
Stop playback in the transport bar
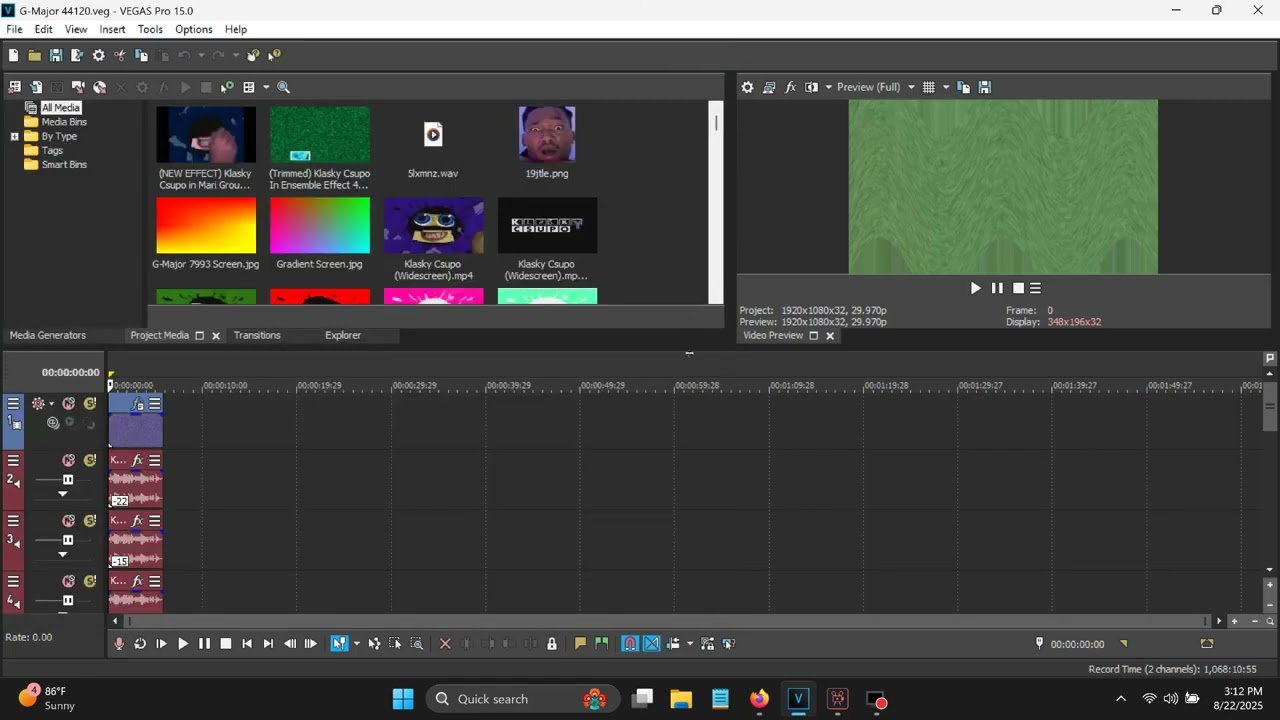coord(226,644)
